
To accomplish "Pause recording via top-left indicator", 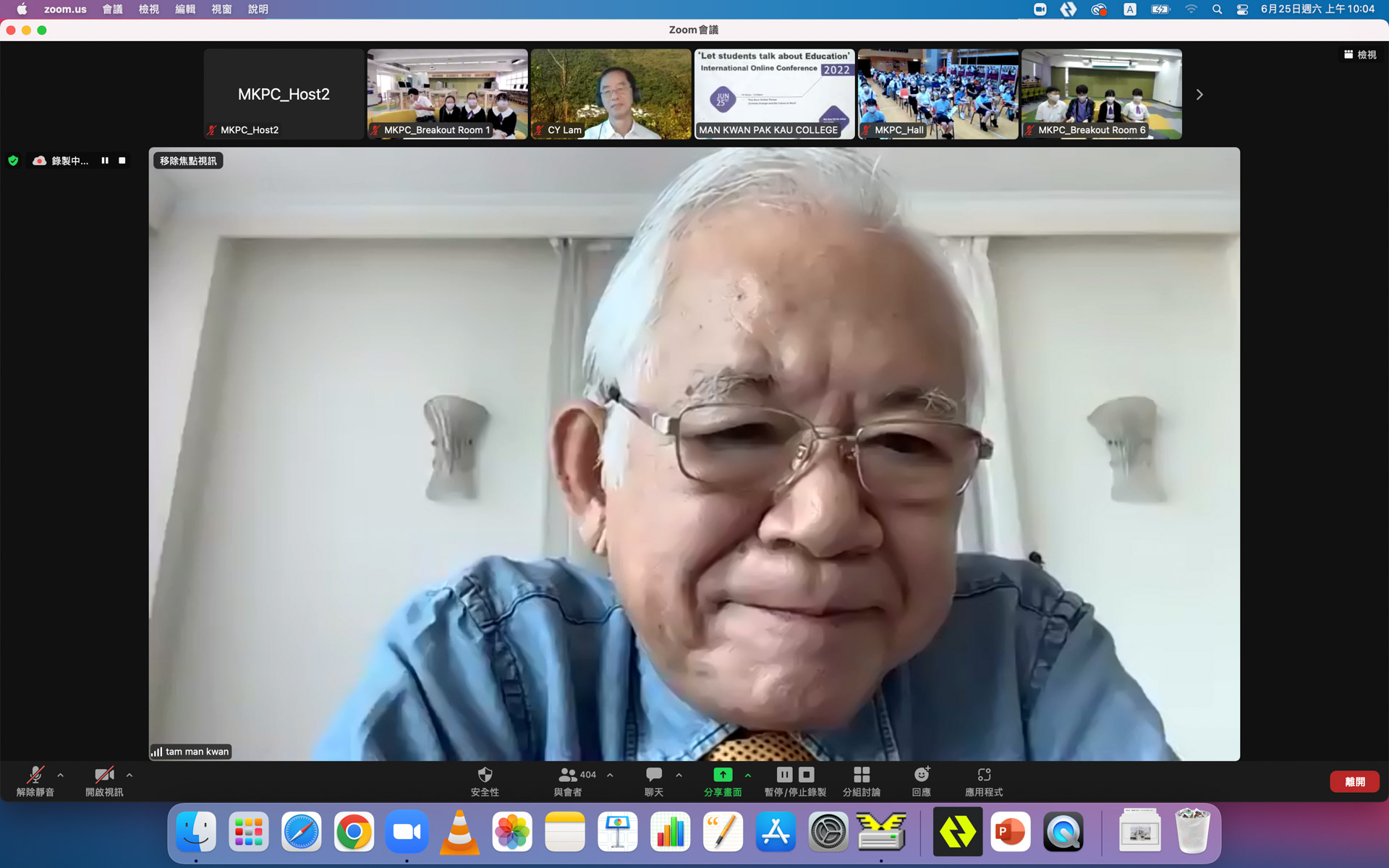I will click(105, 161).
